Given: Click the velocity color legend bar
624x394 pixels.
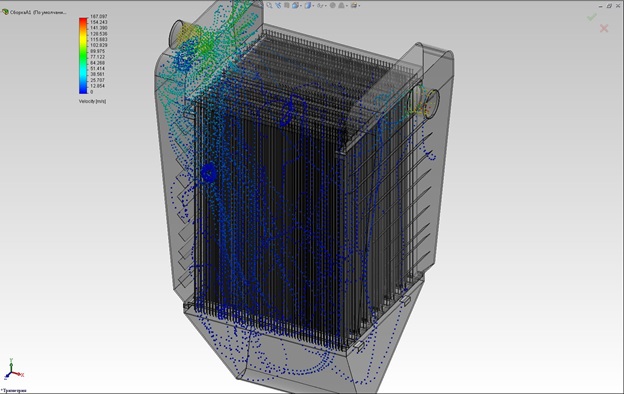Looking at the screenshot, I should coord(83,55).
